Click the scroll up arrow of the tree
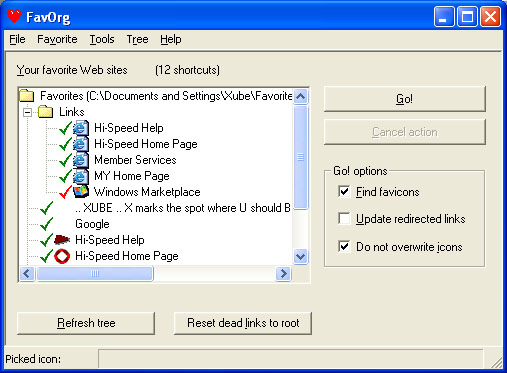Viewport: 507px width, 373px height. click(x=301, y=97)
